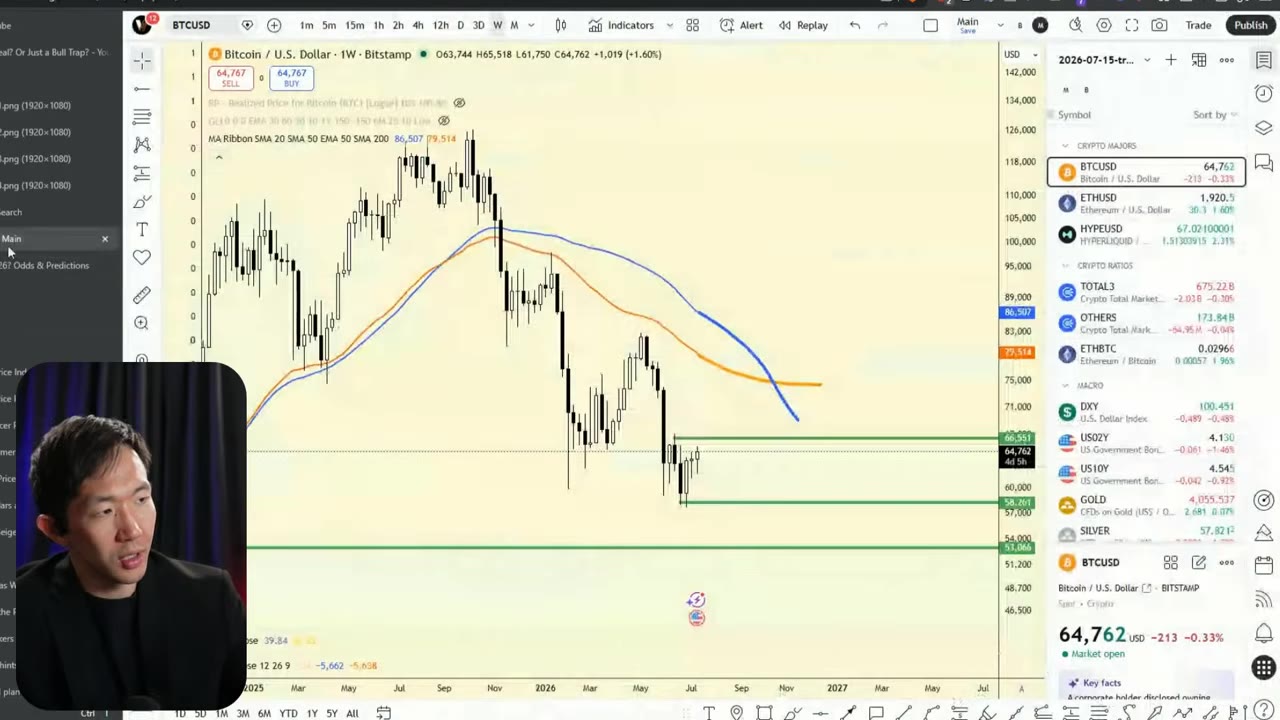Click the 64,767 BUY button
Screen dimensions: 1280x720
click(x=291, y=78)
